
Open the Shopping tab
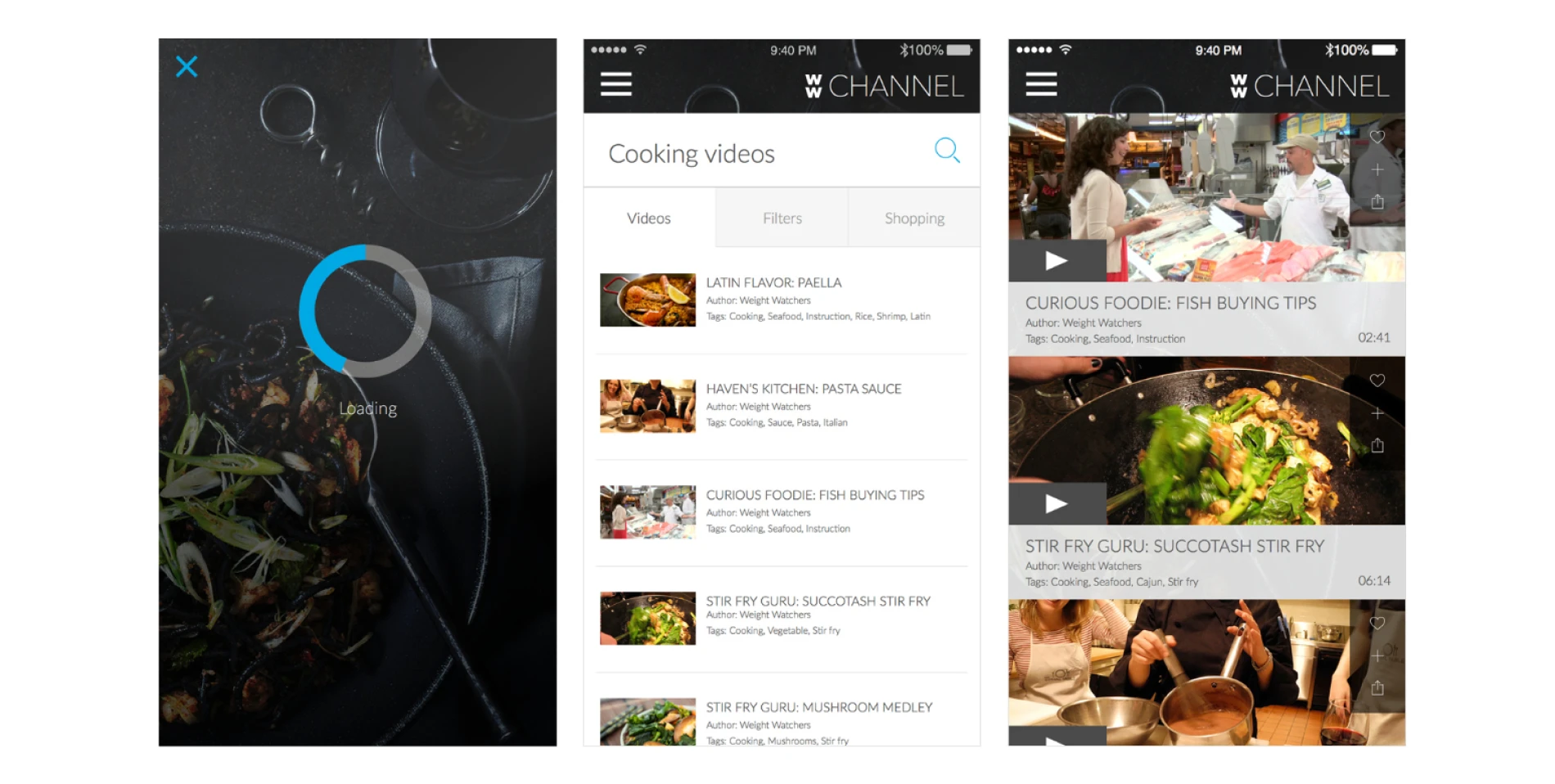(x=914, y=218)
